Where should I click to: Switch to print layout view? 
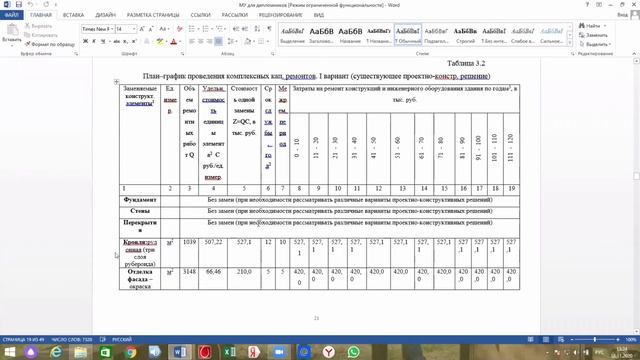coord(546,340)
